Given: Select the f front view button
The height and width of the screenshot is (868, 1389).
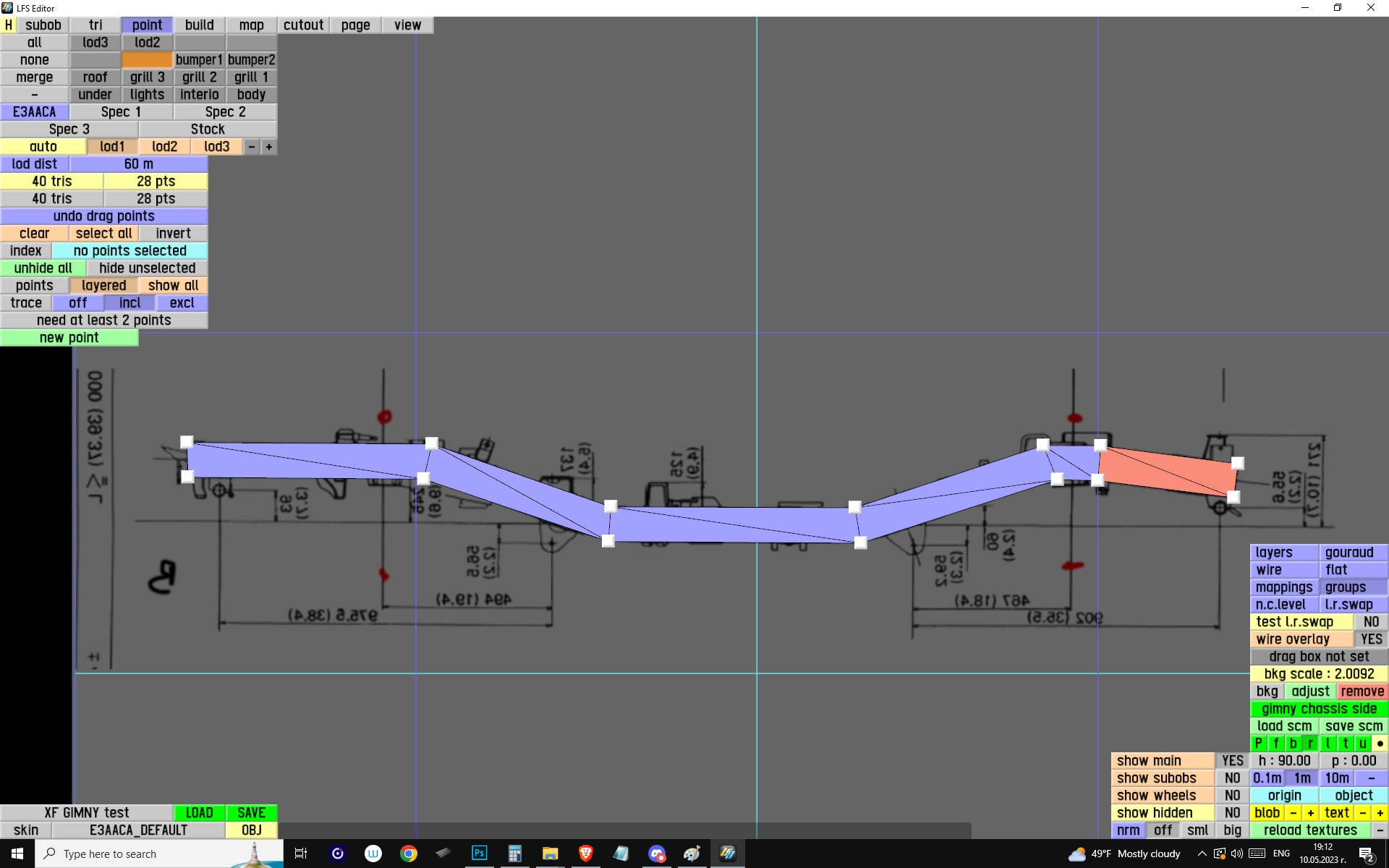Looking at the screenshot, I should tap(1275, 744).
